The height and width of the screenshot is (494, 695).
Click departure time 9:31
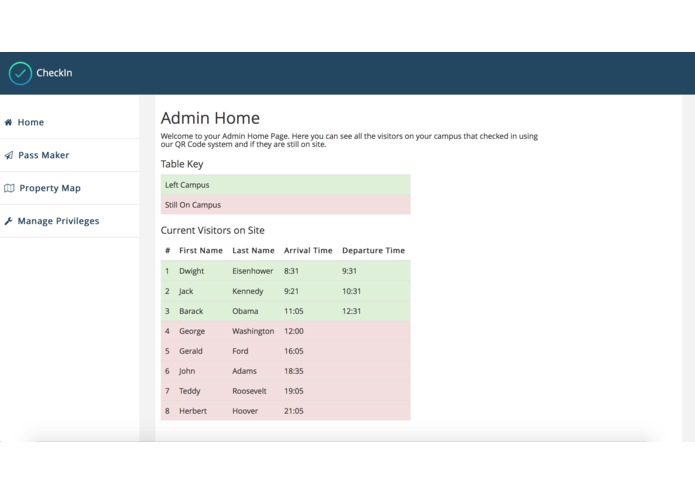[x=349, y=271]
